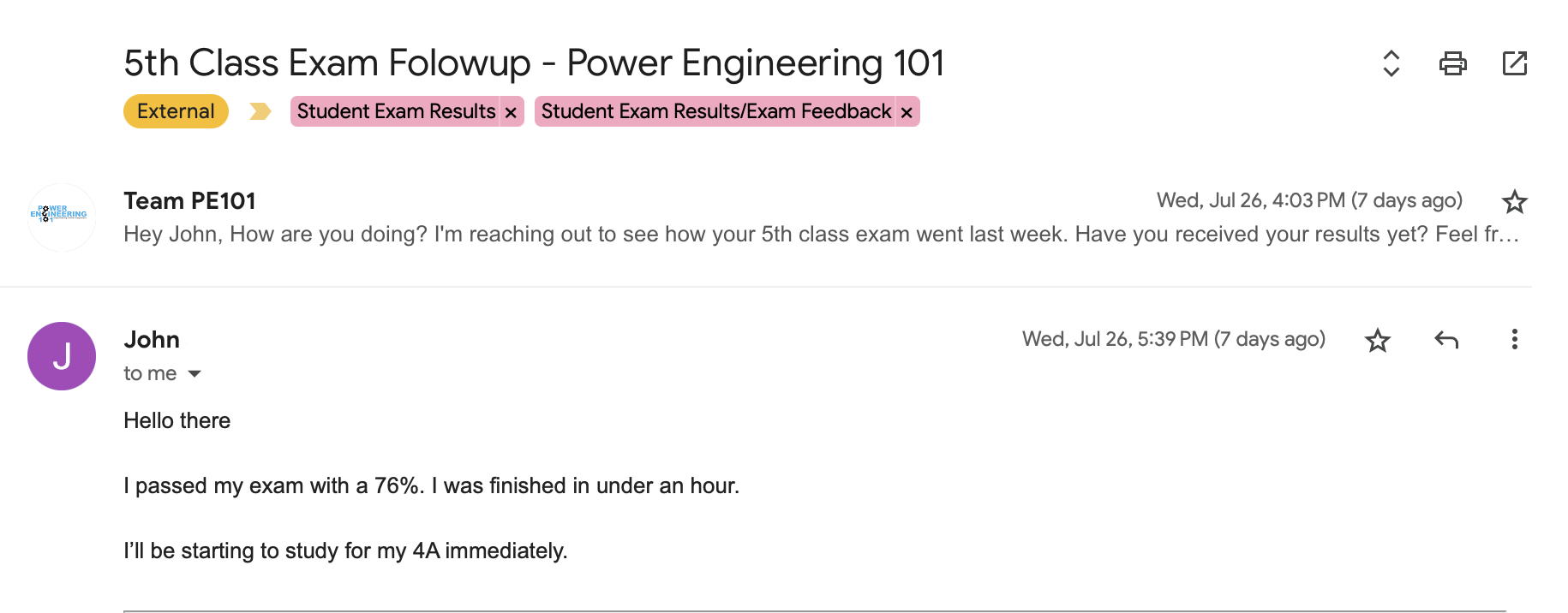The width and height of the screenshot is (1568, 613).
Task: Expand all messages with the up-down arrows icon
Action: coord(1391,63)
